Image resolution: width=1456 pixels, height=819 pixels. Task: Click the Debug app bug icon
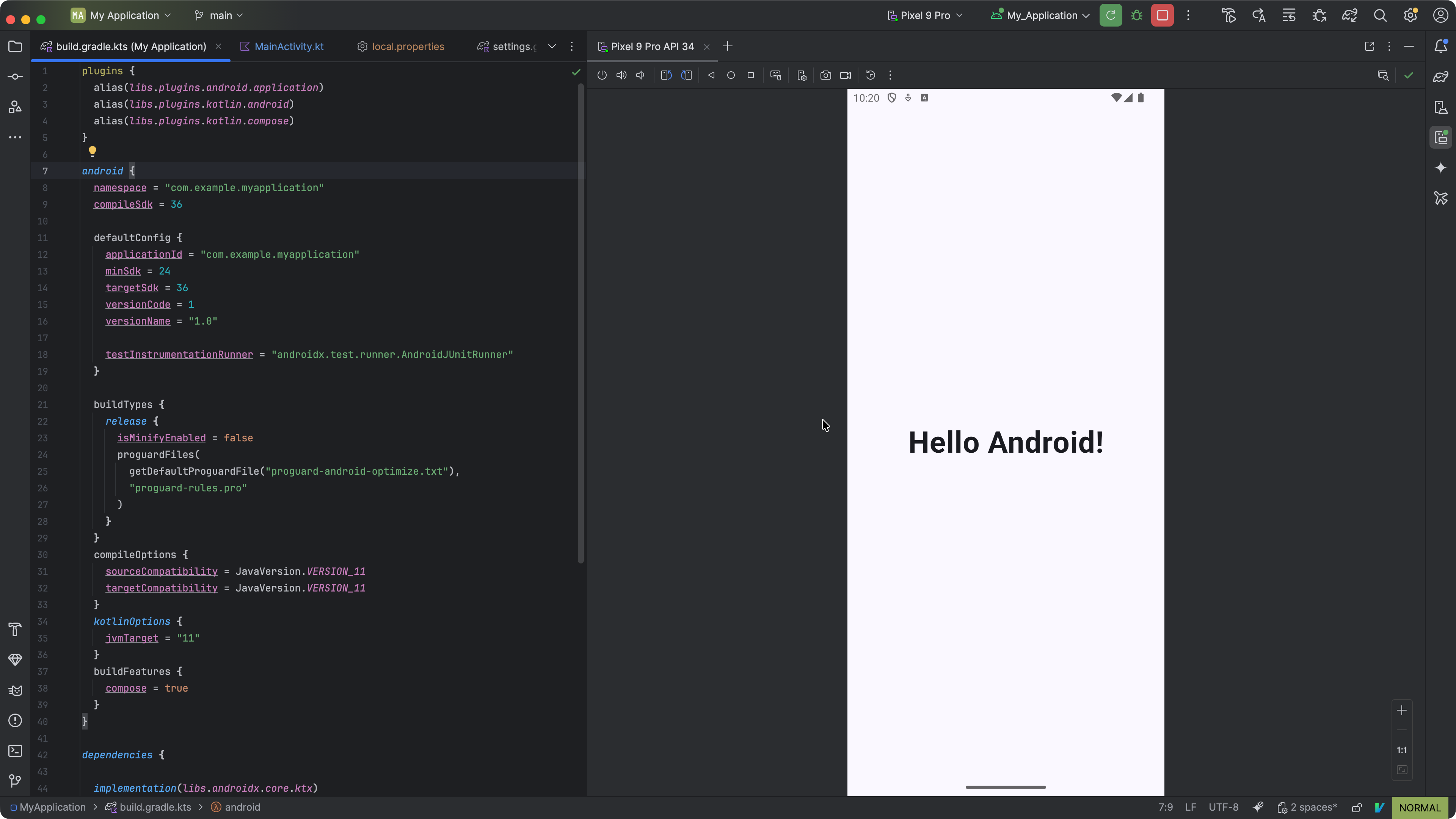(x=1137, y=15)
